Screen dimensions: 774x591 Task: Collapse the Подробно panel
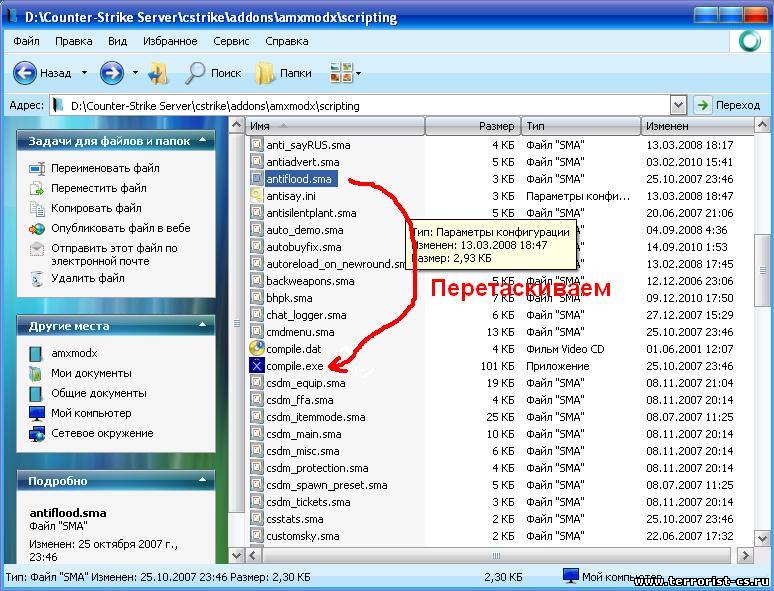coord(202,480)
